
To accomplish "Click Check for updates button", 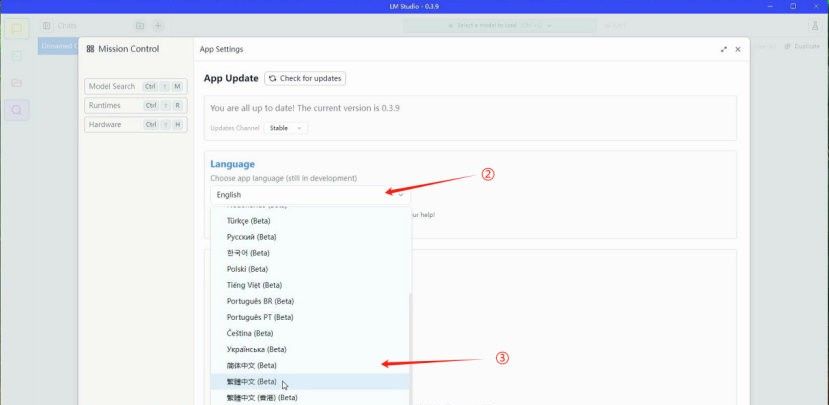I will (305, 78).
